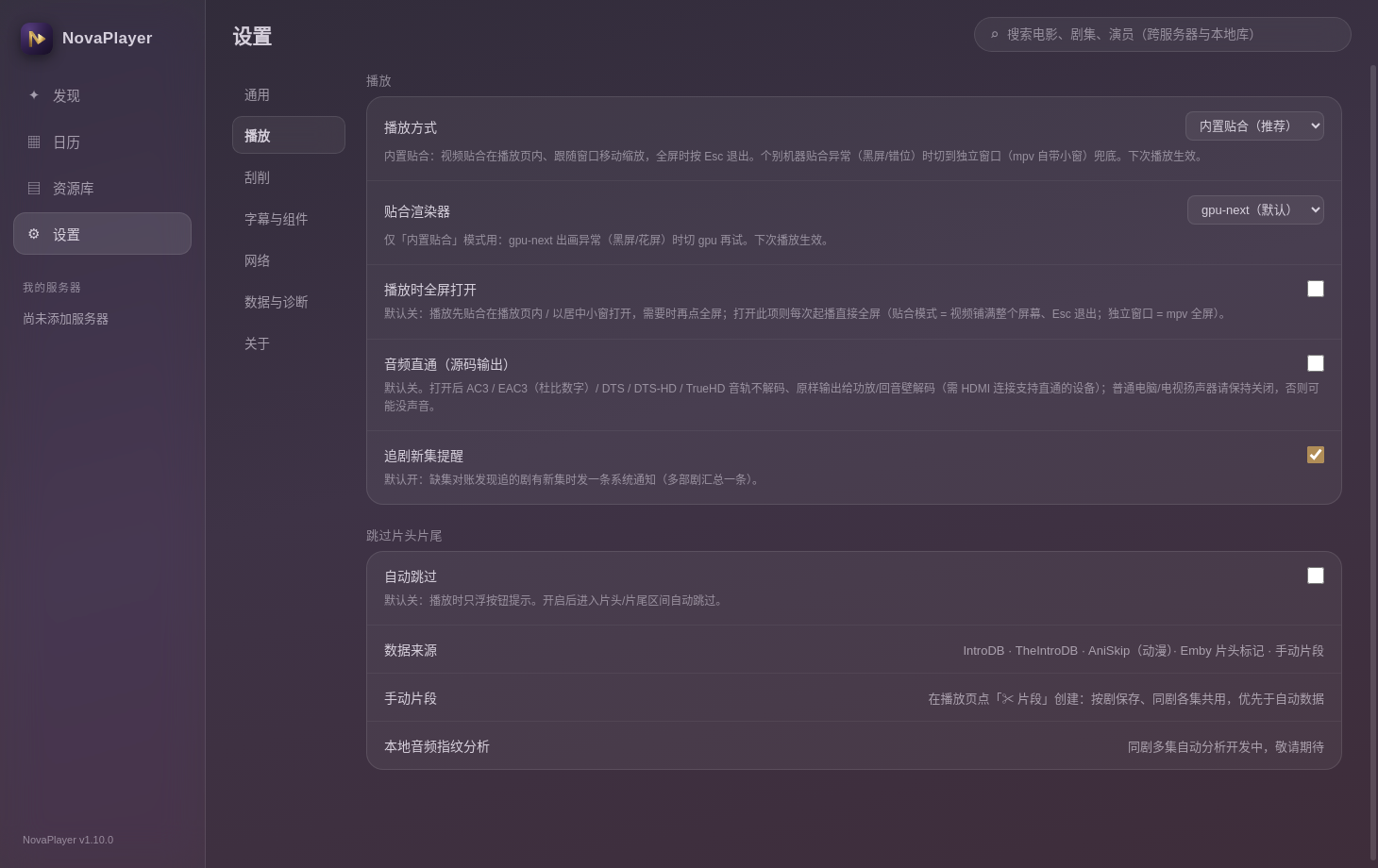
Task: Click 我的服务器 section heading
Action: (x=52, y=287)
